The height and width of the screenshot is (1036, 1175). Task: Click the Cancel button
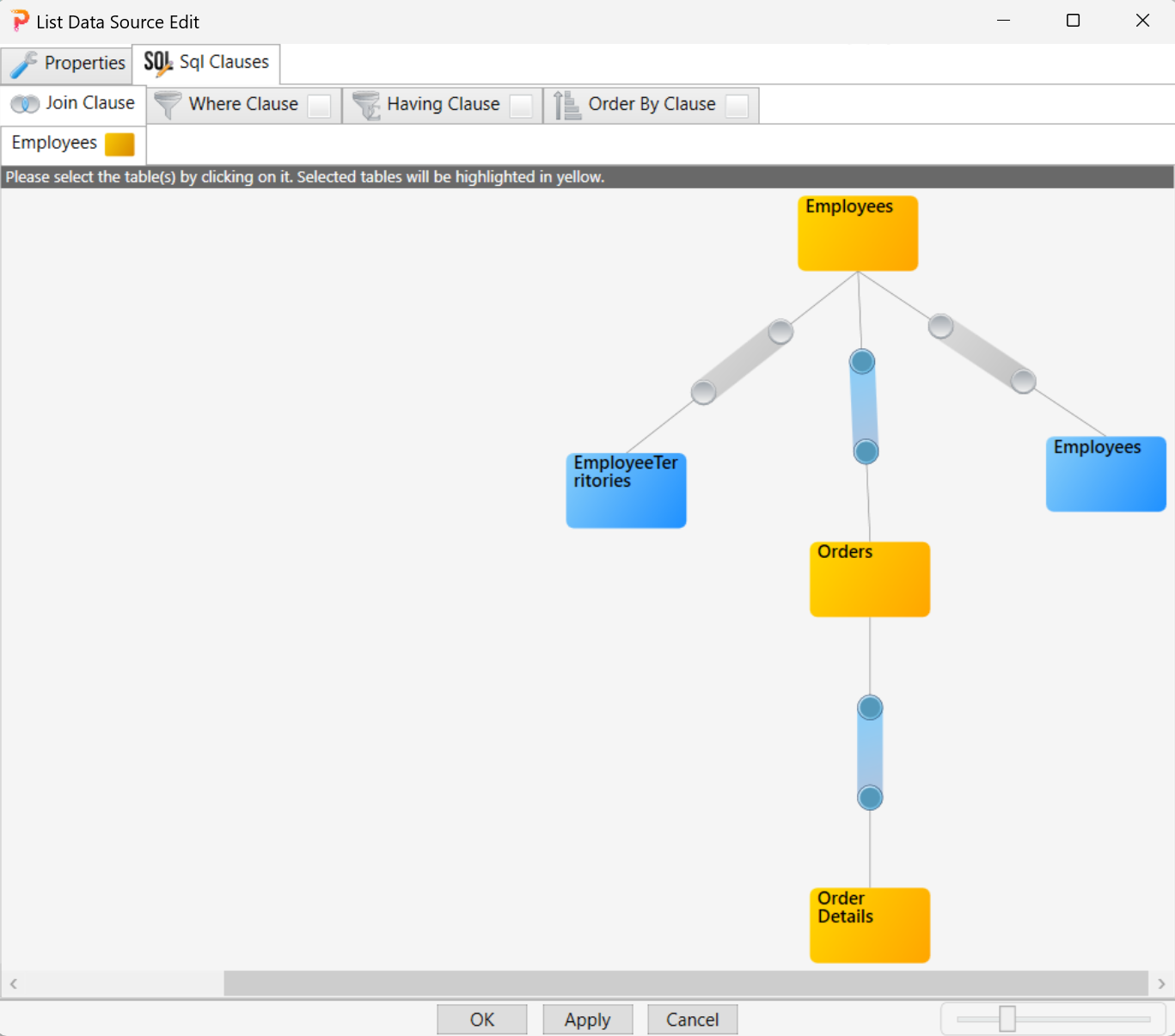pos(693,1020)
